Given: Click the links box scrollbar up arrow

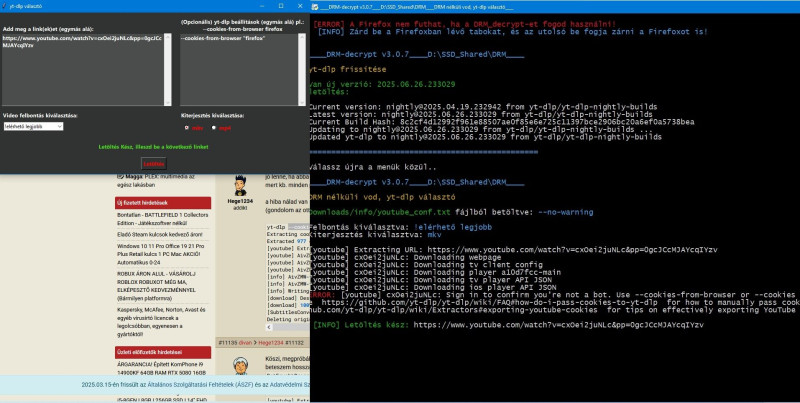Looking at the screenshot, I should (x=168, y=37).
